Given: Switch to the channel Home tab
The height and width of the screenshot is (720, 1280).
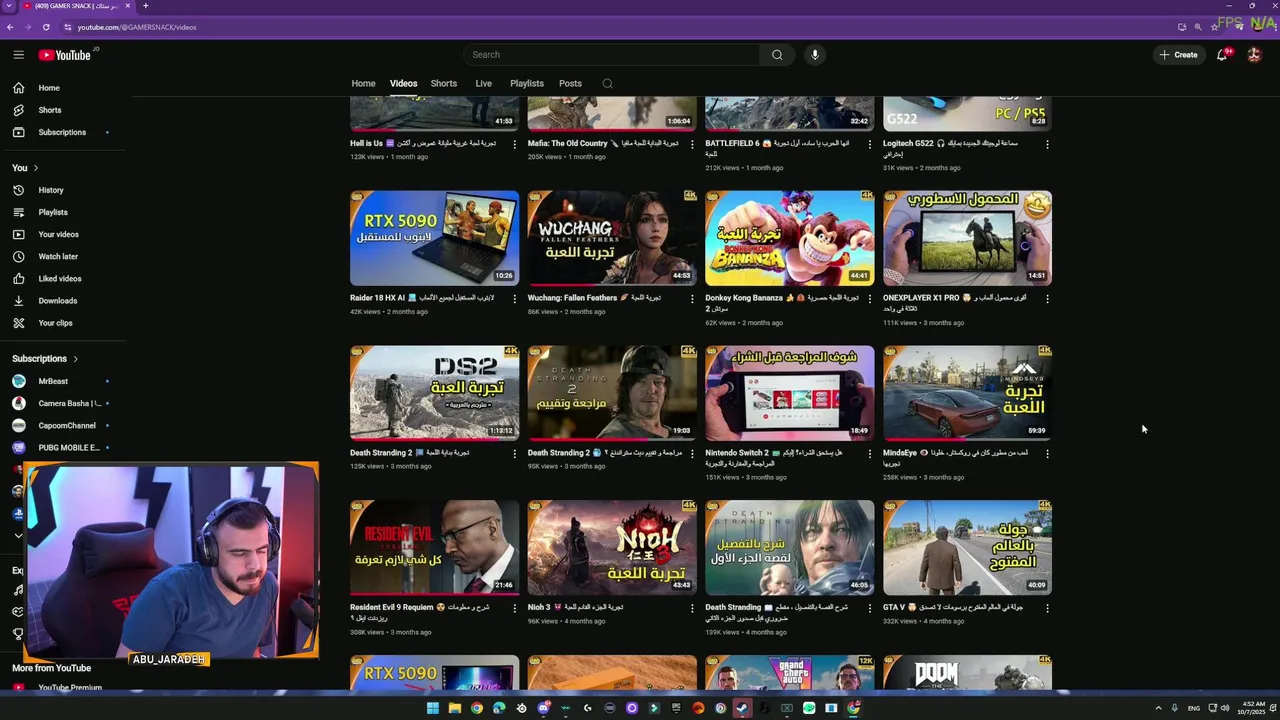Looking at the screenshot, I should click(x=363, y=84).
